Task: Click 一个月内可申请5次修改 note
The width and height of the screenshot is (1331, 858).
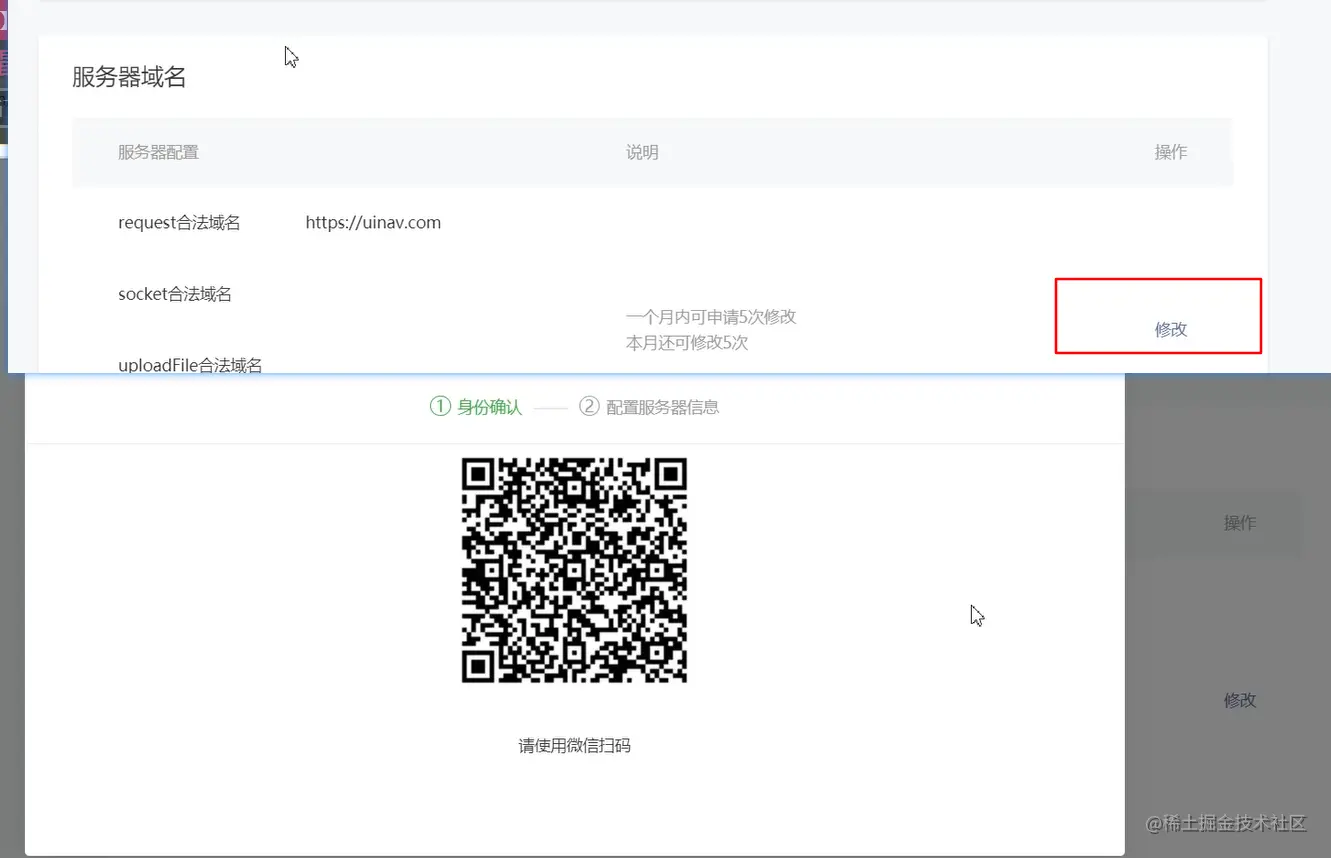Action: pyautogui.click(x=711, y=316)
